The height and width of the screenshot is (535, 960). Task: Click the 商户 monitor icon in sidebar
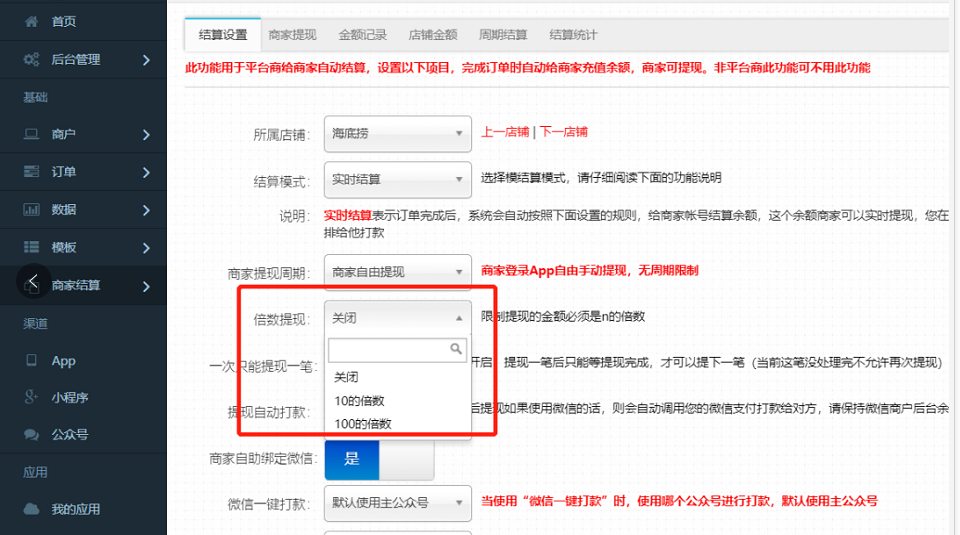coord(31,134)
